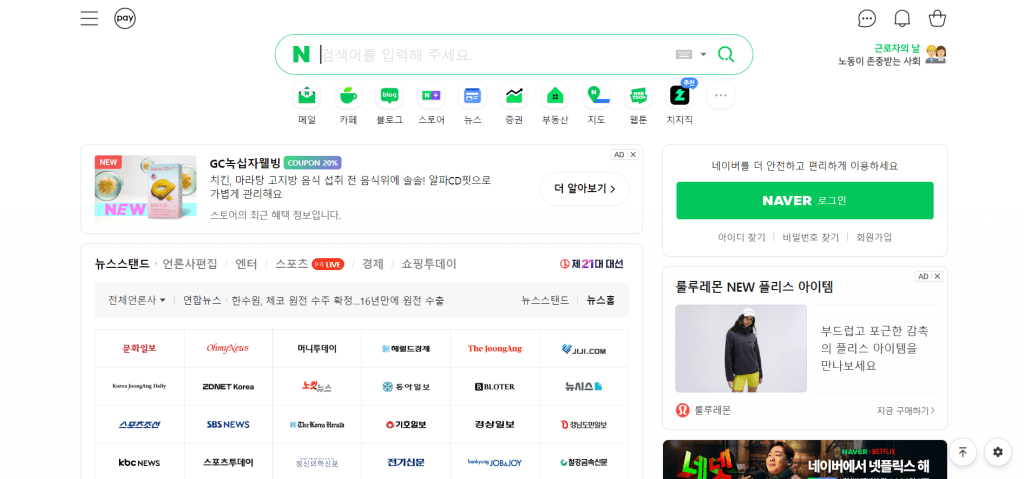1024x479 pixels.
Task: Open 비밀번호 찾기 link
Action: [810, 237]
